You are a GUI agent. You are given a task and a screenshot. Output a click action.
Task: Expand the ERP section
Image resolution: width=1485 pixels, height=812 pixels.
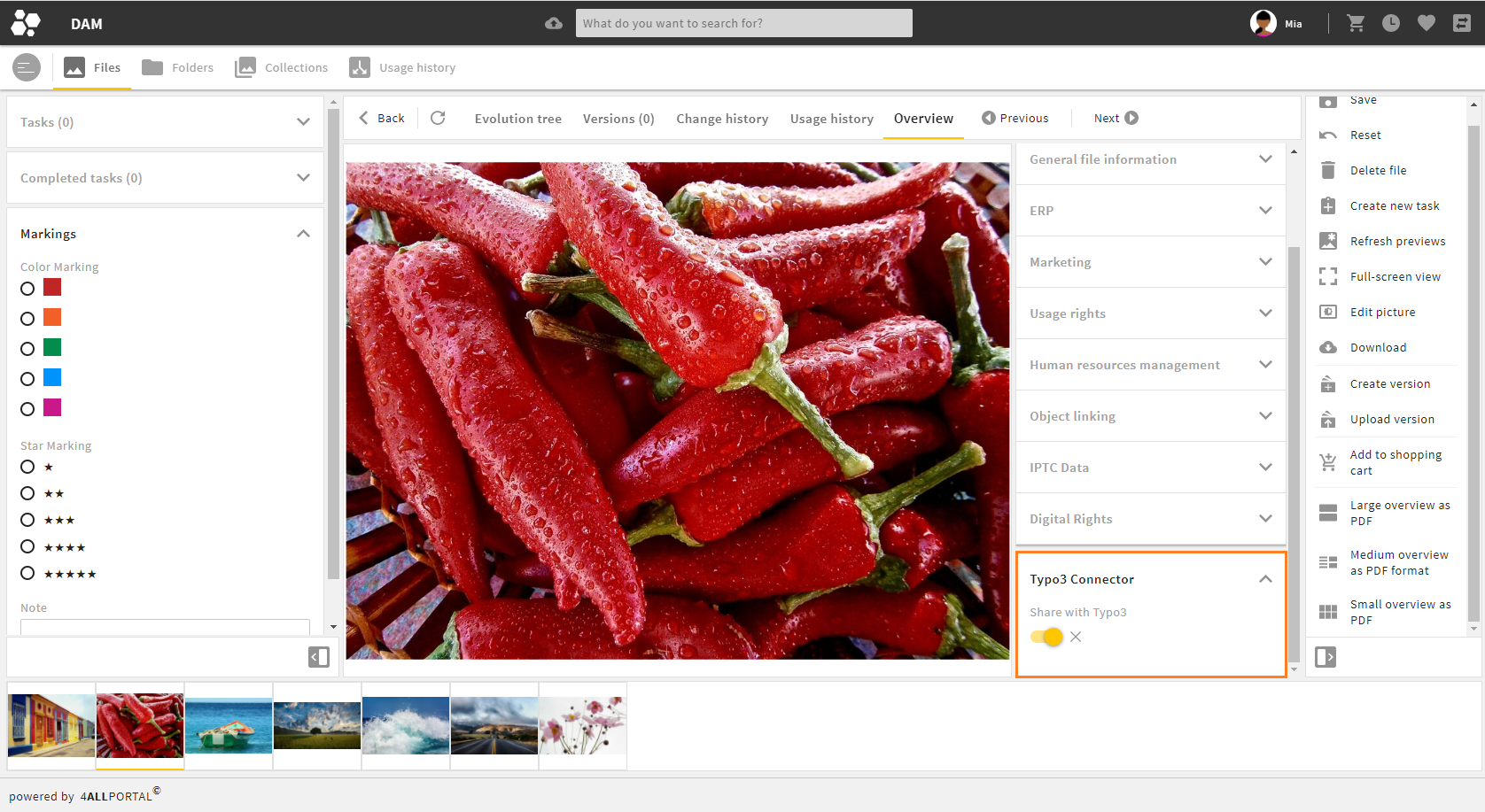coord(1150,211)
